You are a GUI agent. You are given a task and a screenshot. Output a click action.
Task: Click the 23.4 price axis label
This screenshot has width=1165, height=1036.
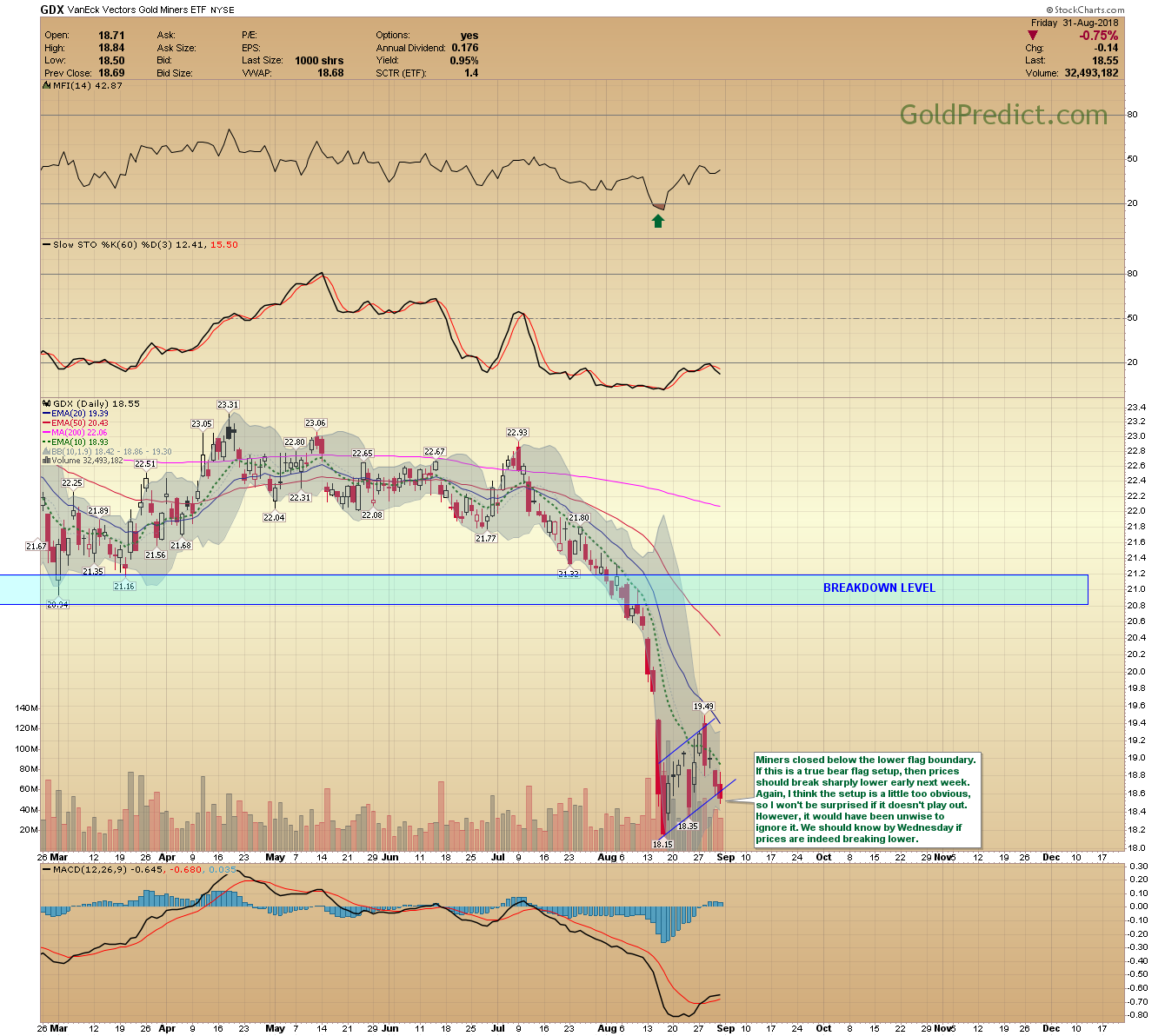click(x=1135, y=408)
